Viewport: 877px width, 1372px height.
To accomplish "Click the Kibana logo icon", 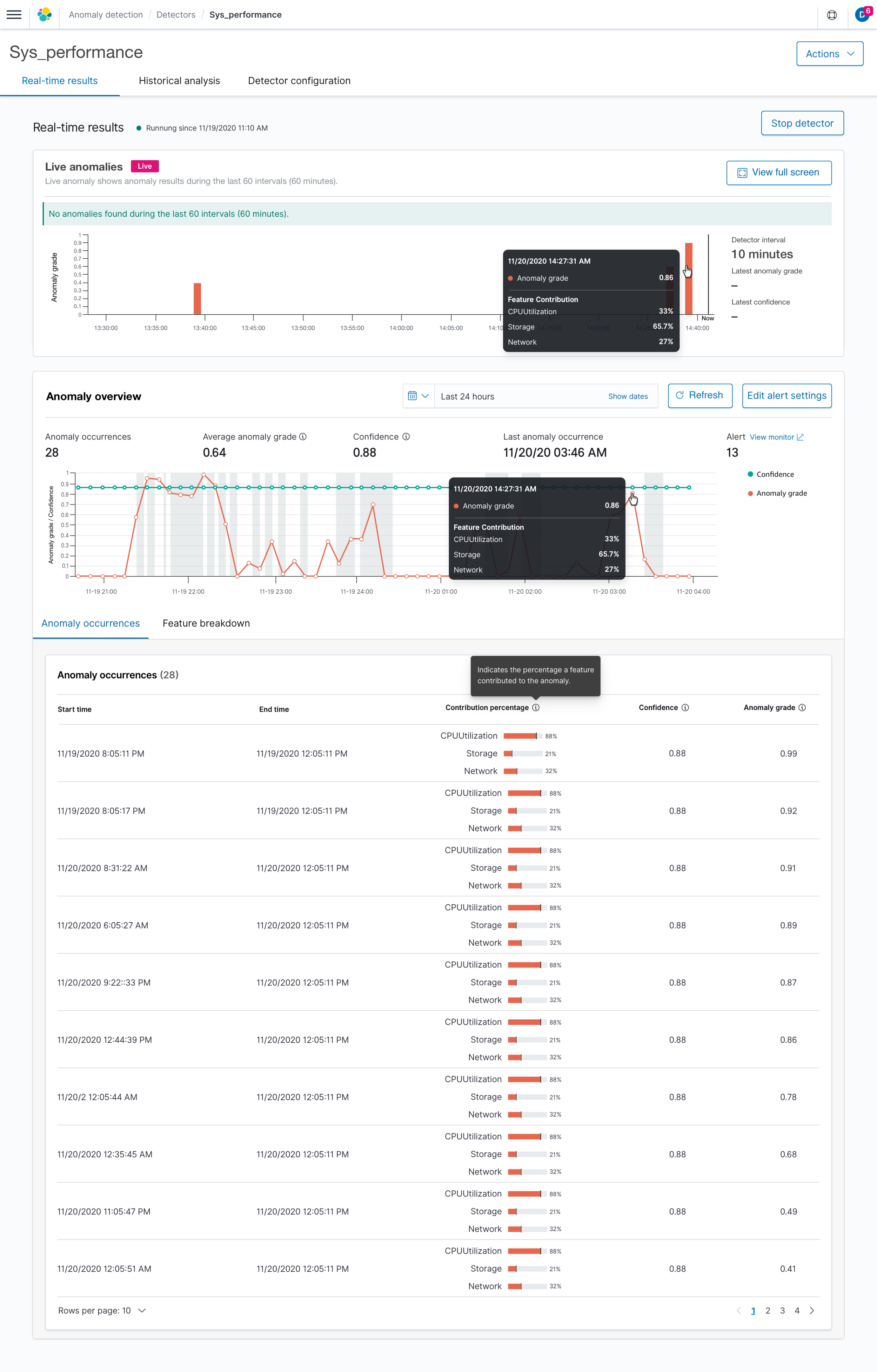I will point(45,15).
